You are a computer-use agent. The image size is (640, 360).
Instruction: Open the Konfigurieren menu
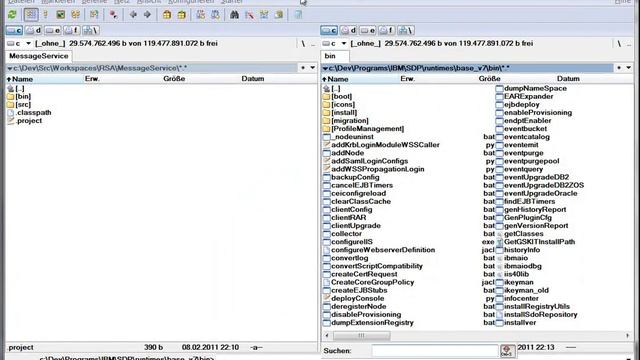click(x=191, y=2)
